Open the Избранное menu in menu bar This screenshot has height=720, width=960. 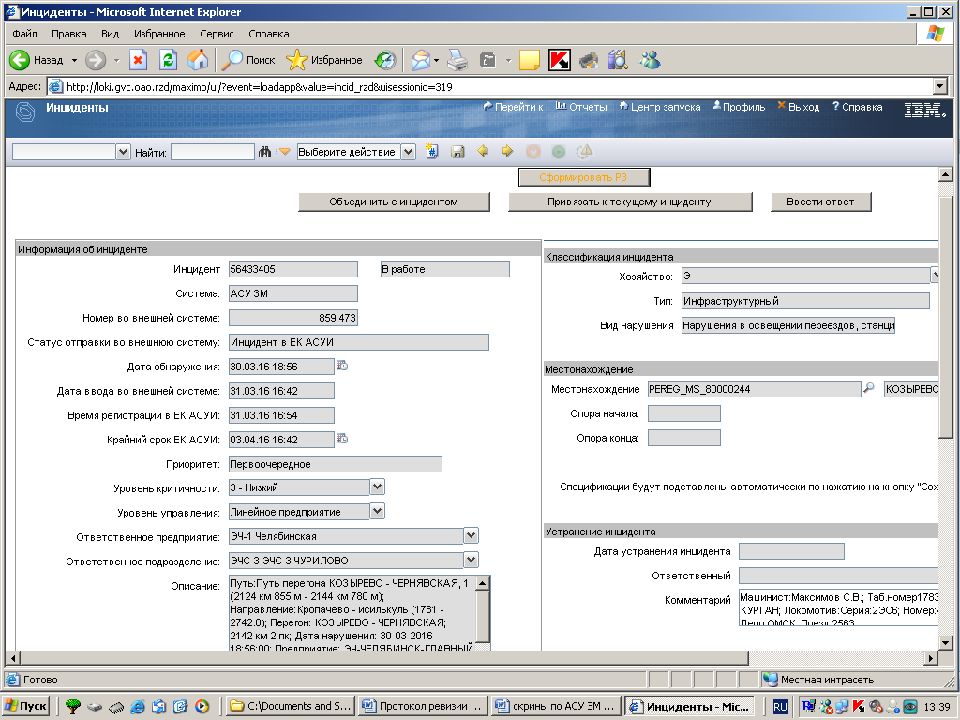160,34
